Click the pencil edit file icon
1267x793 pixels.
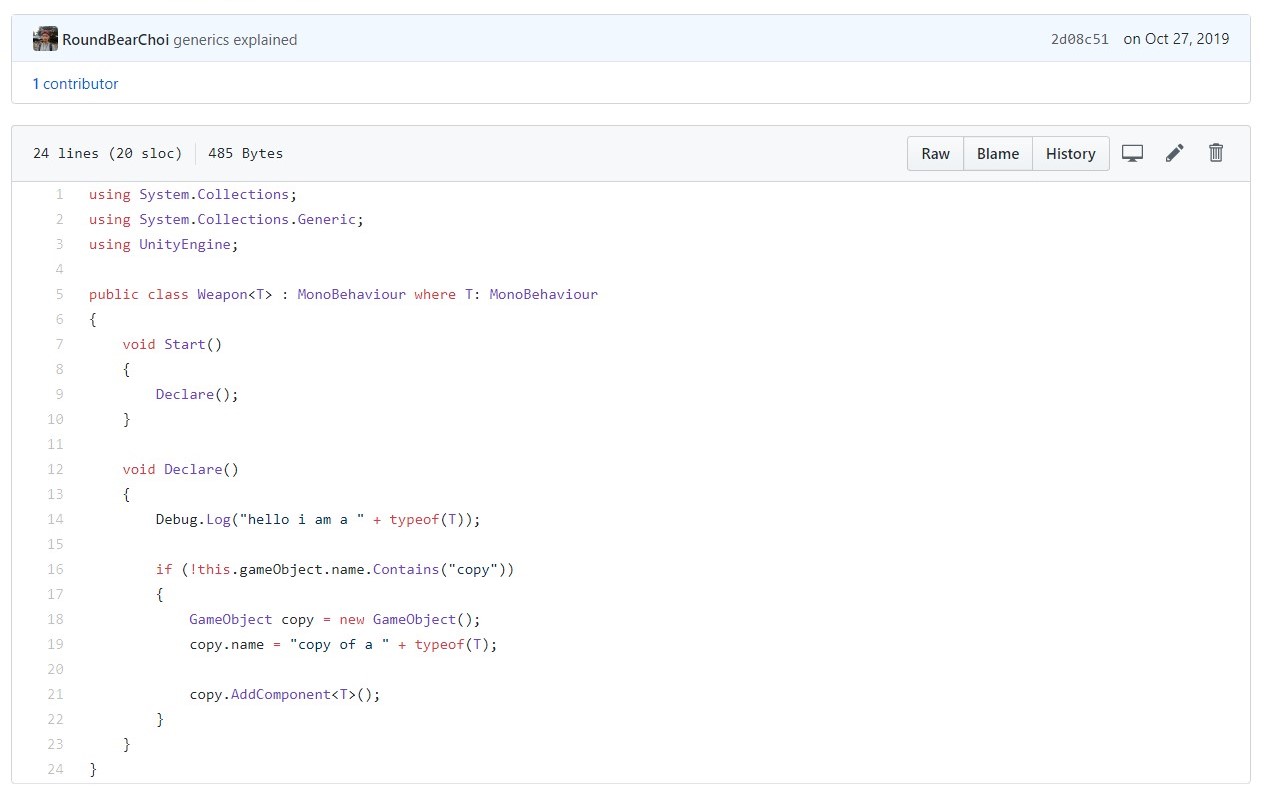pos(1175,153)
